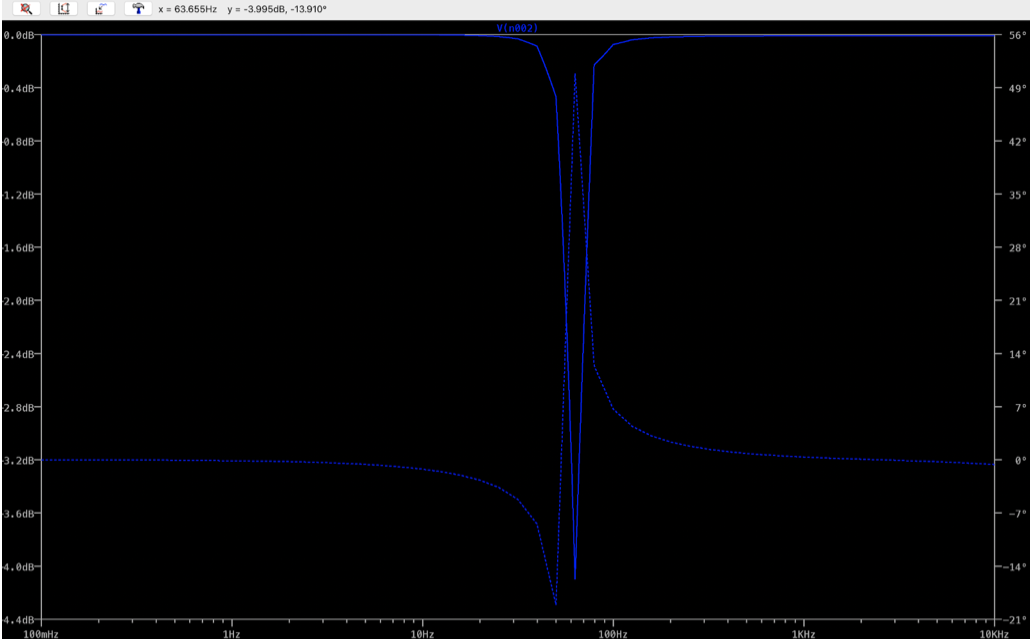The height and width of the screenshot is (642, 1030).
Task: Click the dotted phase trace dip below -14°
Action: 556,603
